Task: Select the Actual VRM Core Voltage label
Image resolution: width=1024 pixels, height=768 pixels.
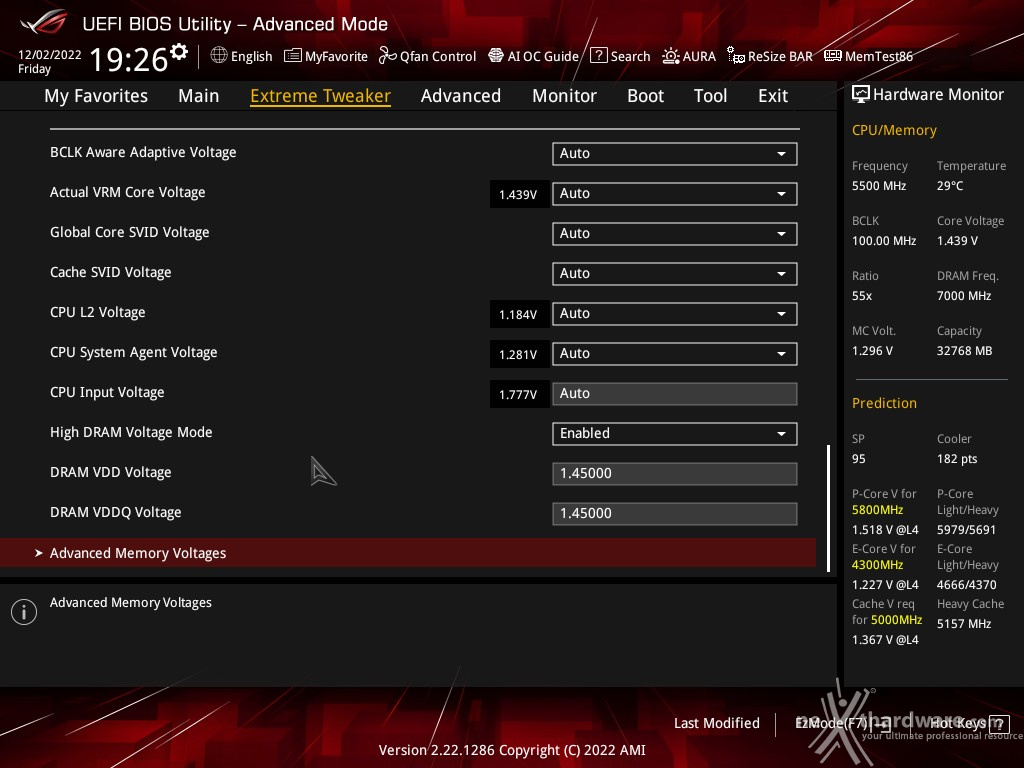Action: coord(127,192)
